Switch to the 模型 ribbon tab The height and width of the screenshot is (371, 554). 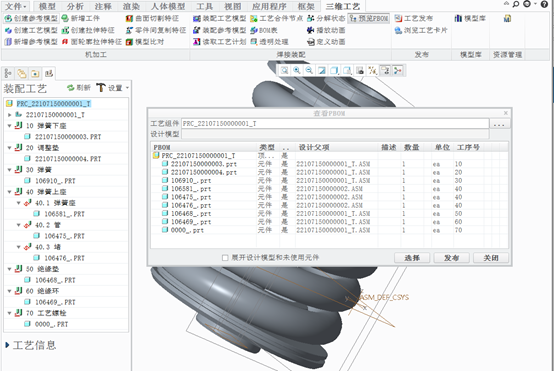pos(47,6)
